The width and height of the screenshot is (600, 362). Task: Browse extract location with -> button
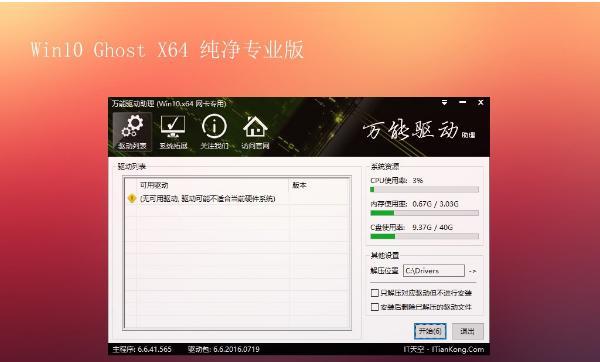click(473, 271)
